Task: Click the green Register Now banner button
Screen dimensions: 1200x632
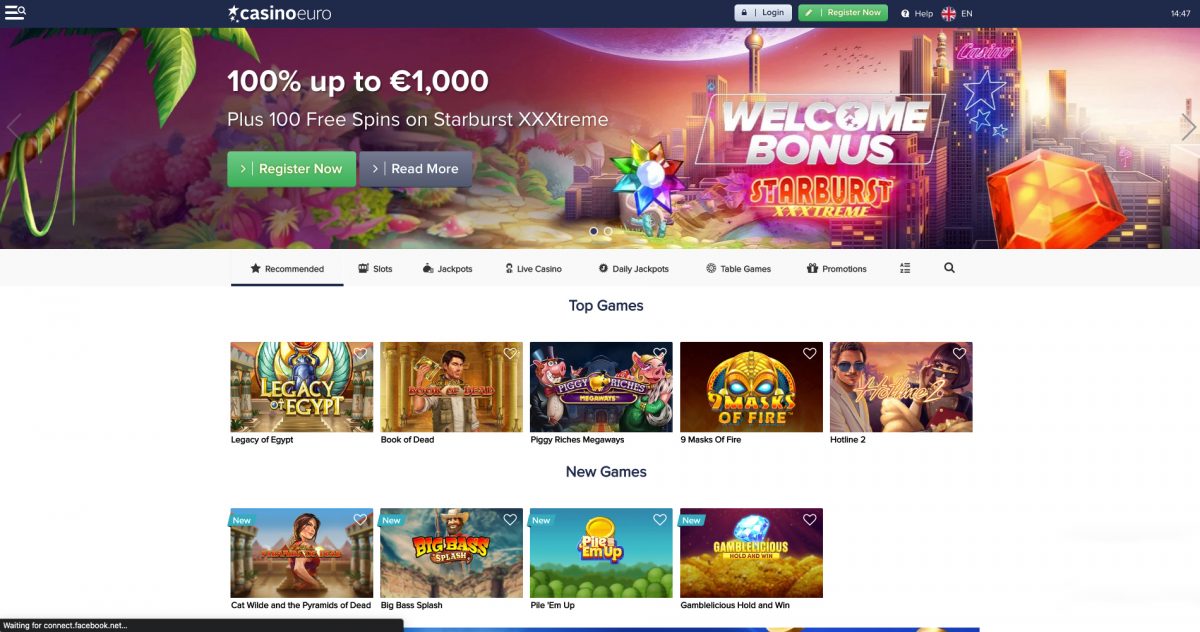Action: coord(290,169)
